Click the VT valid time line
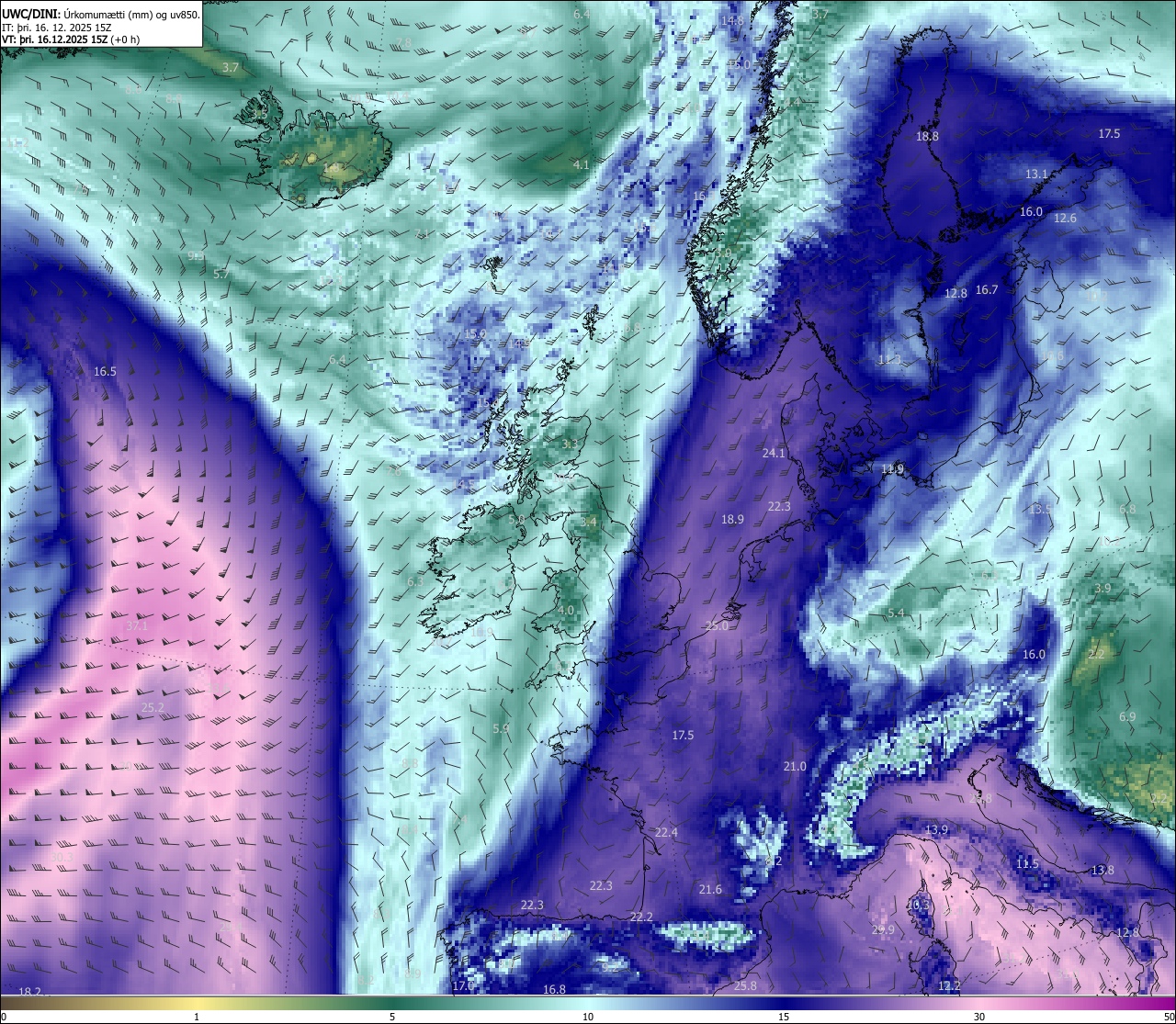The image size is (1176, 1024). click(71, 39)
